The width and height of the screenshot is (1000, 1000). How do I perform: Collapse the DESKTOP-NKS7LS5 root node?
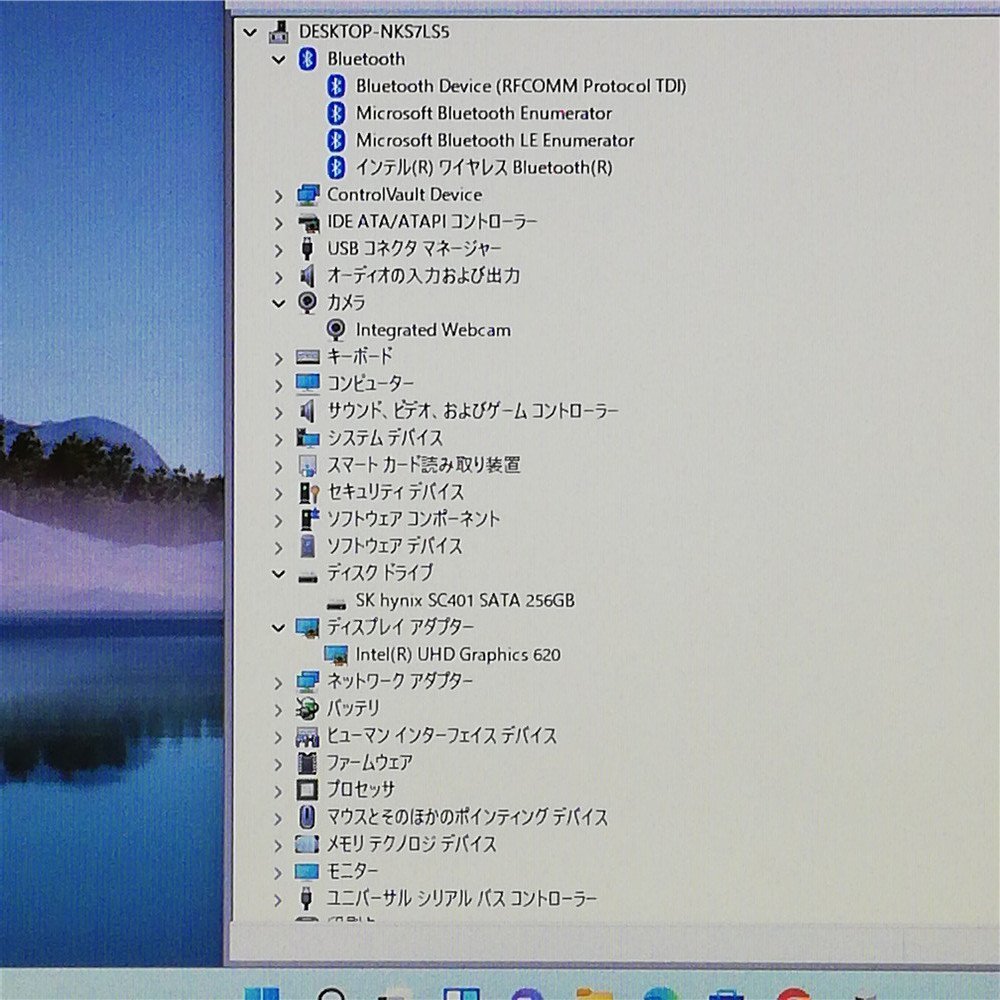pos(249,31)
